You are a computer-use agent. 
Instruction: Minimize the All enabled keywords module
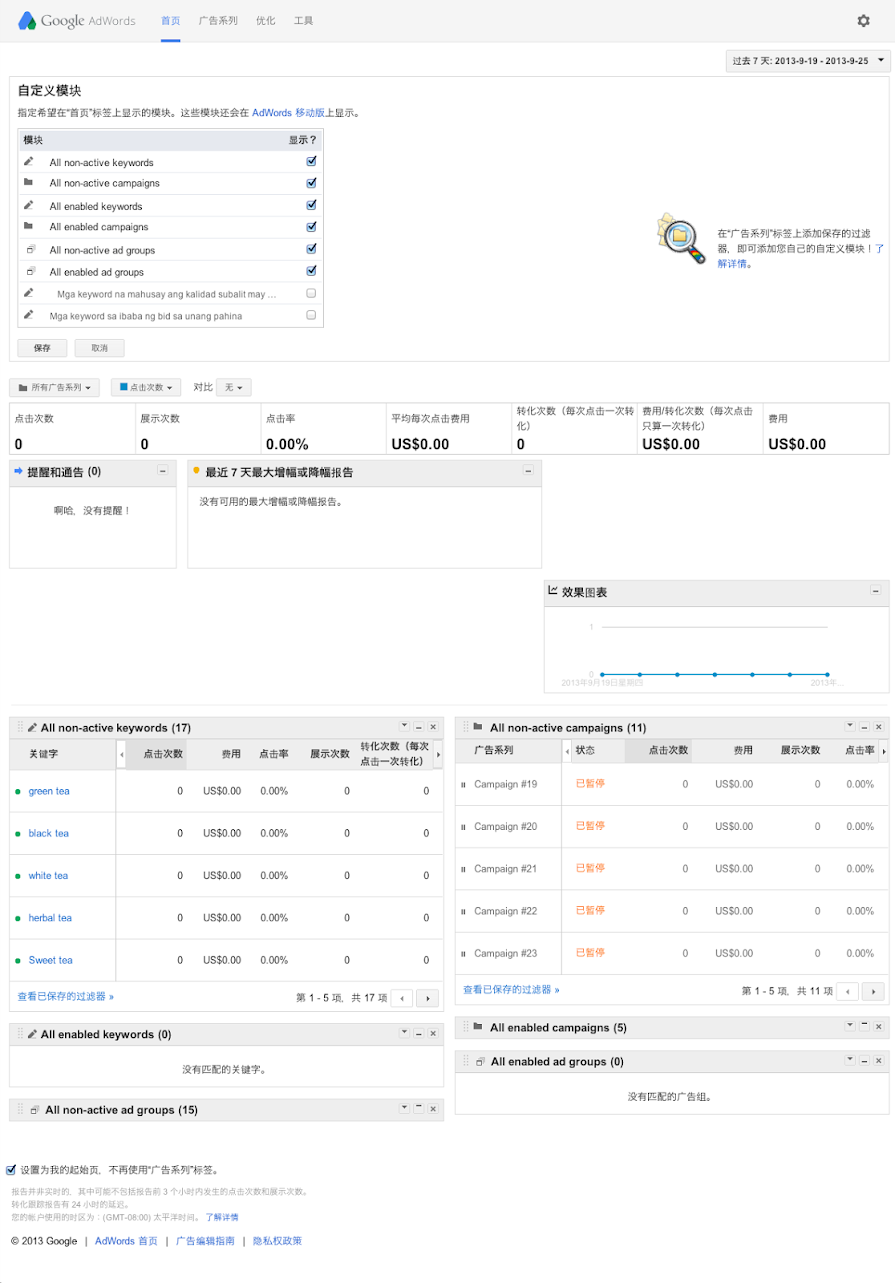coord(418,1033)
